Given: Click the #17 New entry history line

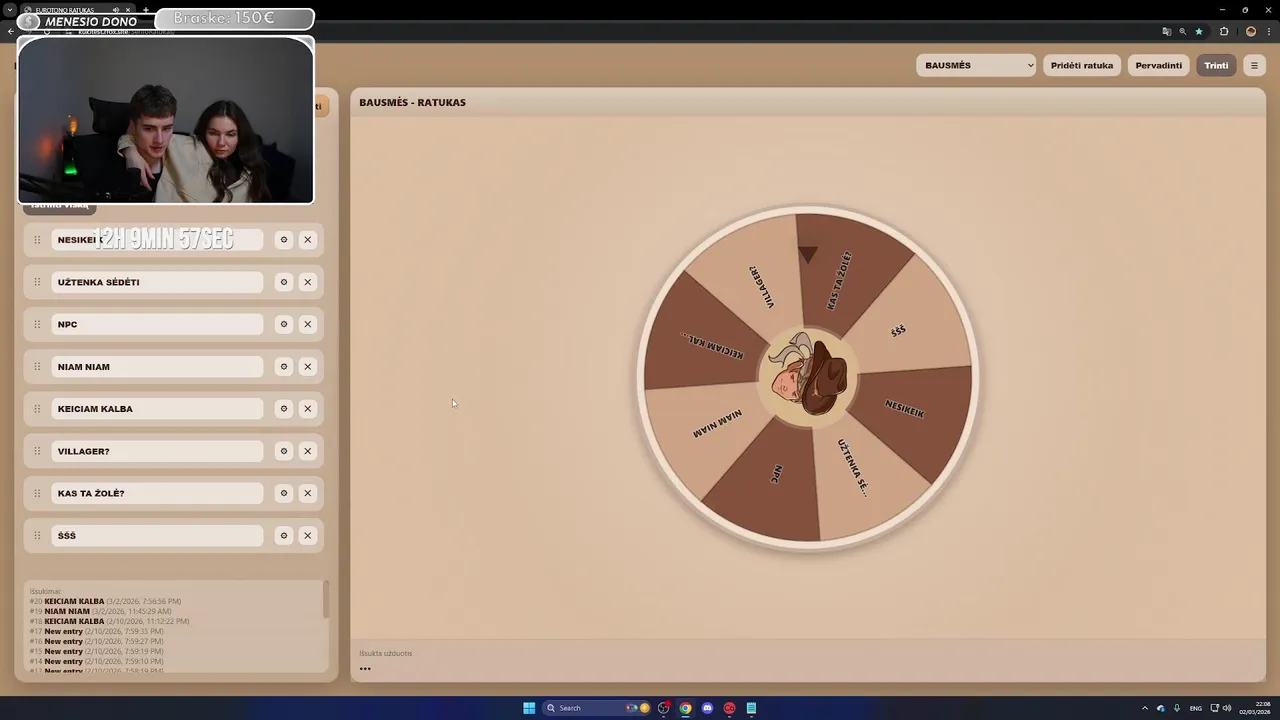Looking at the screenshot, I should pos(96,631).
